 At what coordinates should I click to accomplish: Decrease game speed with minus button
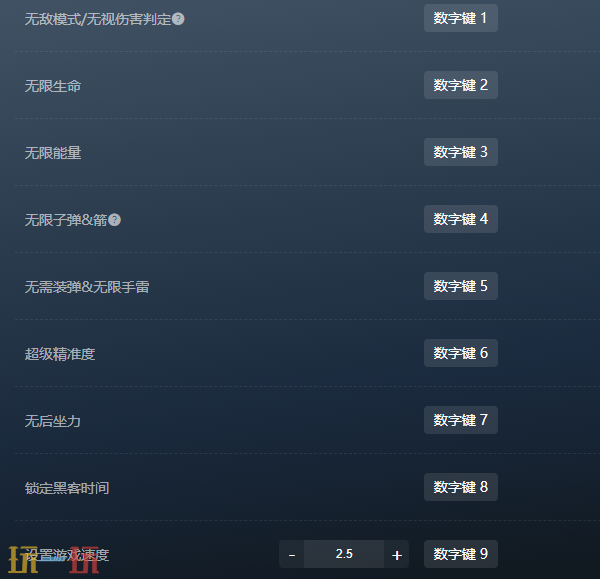[292, 554]
